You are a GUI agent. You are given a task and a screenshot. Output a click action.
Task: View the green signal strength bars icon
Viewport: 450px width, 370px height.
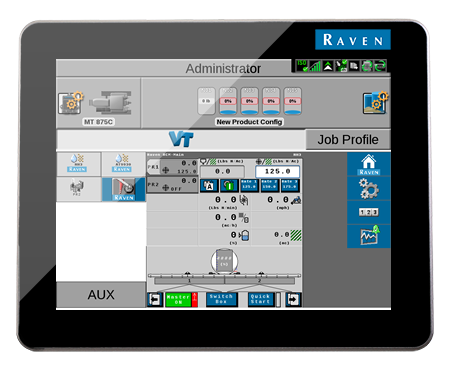click(315, 66)
